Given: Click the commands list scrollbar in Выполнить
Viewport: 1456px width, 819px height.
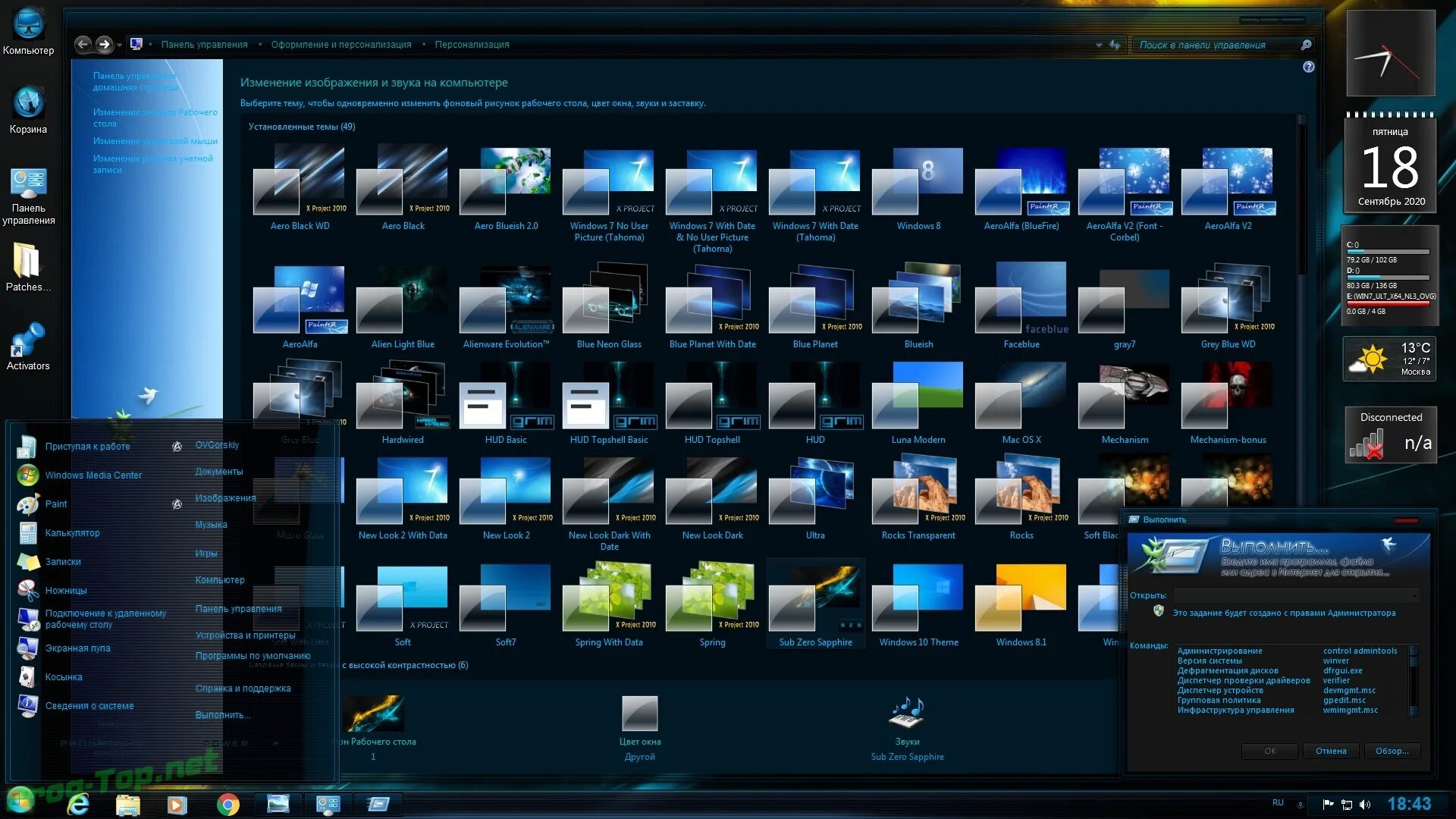Looking at the screenshot, I should pyautogui.click(x=1413, y=680).
